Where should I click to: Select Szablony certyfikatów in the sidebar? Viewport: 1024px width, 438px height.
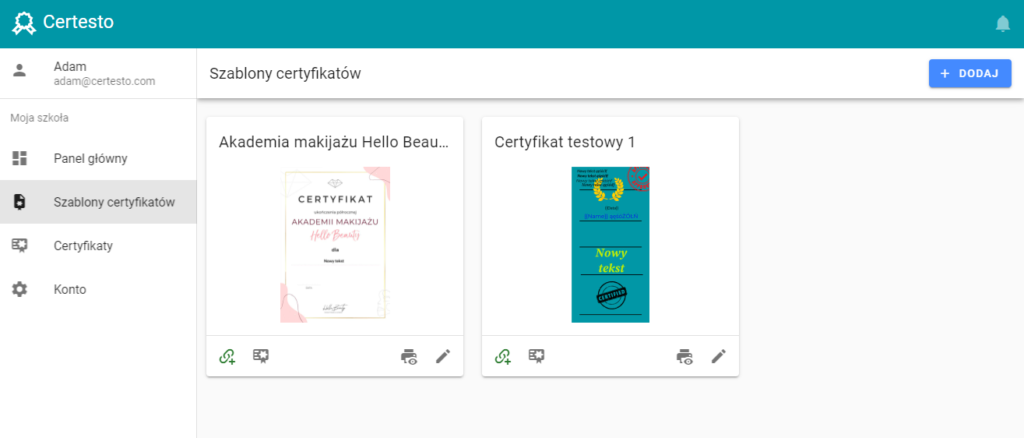click(98, 202)
